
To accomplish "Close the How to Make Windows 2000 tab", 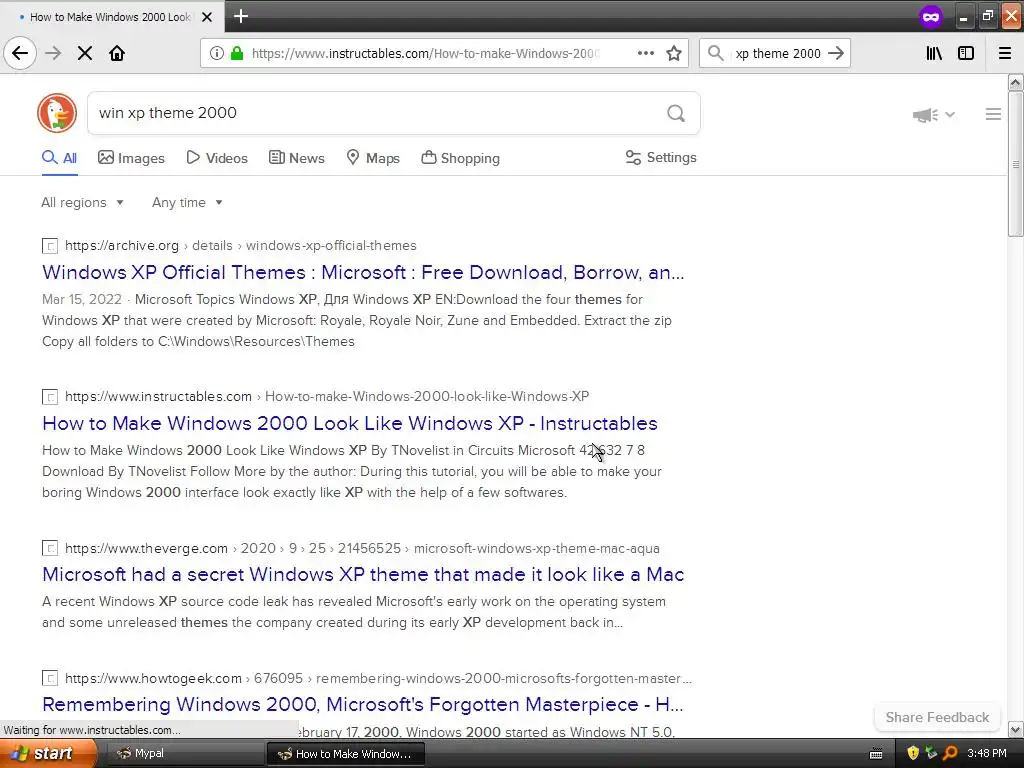I will [x=207, y=17].
